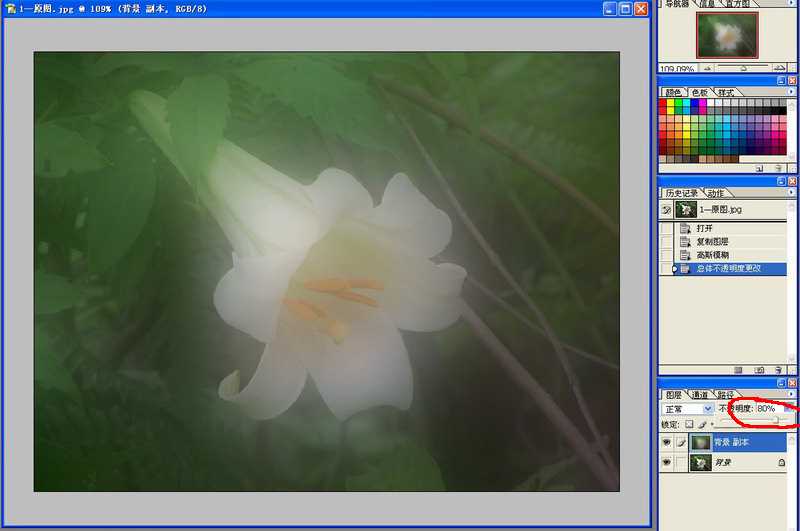Toggle lock transparent pixels checkbox
The image size is (800, 531).
click(x=689, y=424)
